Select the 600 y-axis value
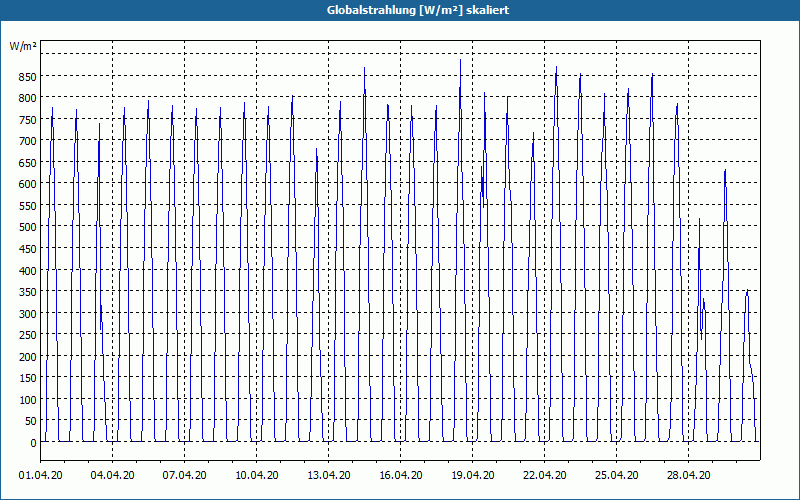Screen dimensions: 800x500 point(28,185)
